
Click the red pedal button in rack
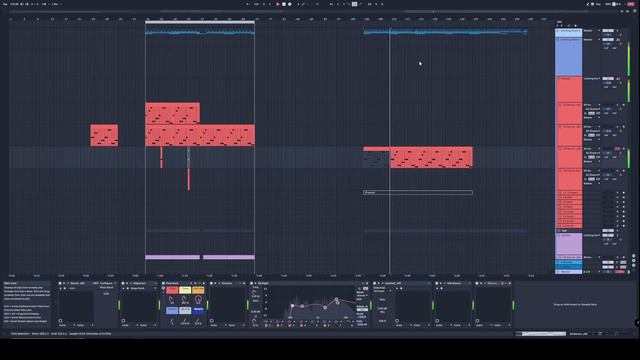click(x=172, y=290)
